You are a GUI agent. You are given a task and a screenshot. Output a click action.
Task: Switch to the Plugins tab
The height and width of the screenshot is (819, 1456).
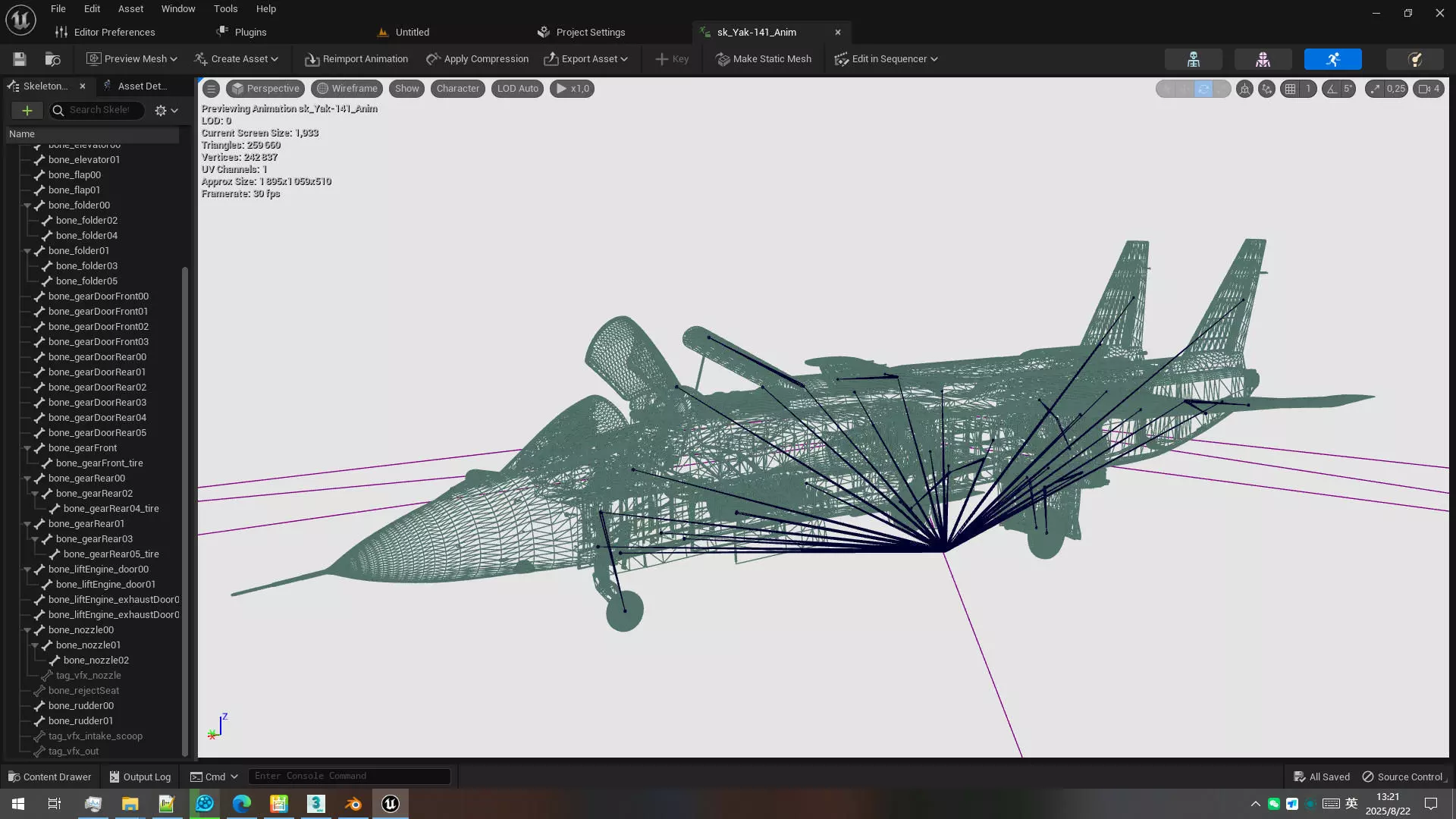tap(242, 33)
